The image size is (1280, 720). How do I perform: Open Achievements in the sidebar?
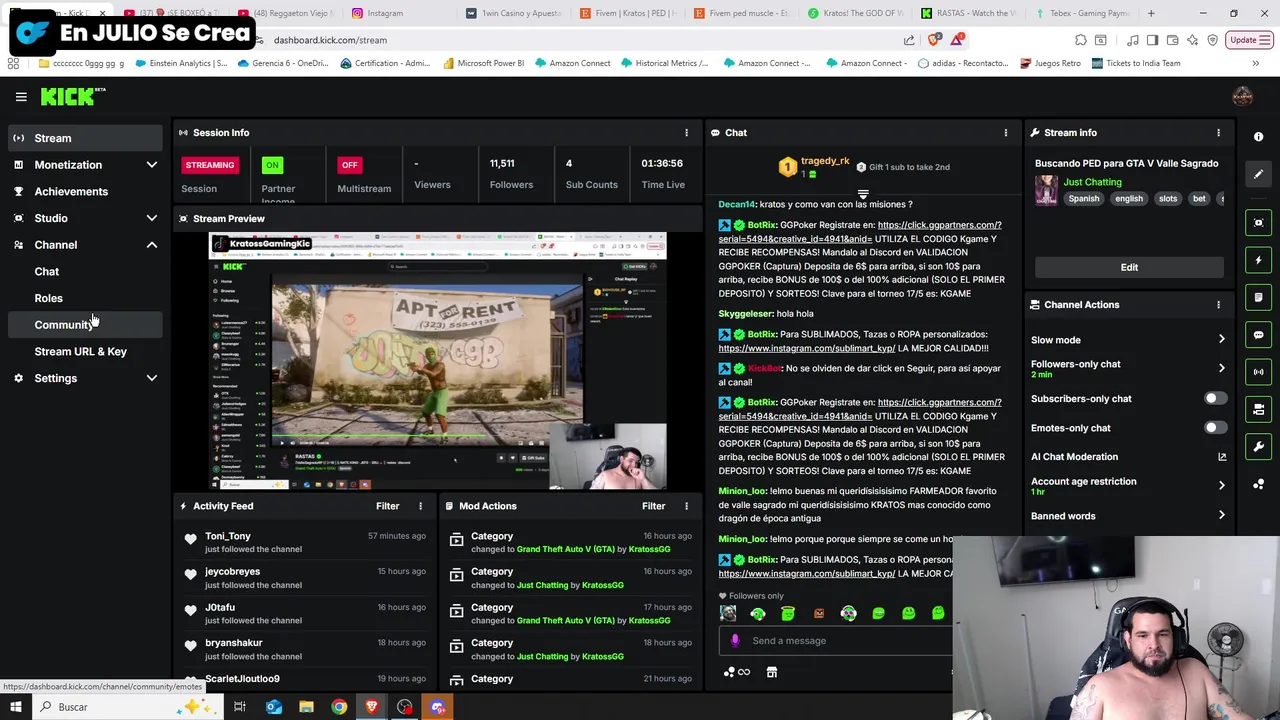pos(85,191)
